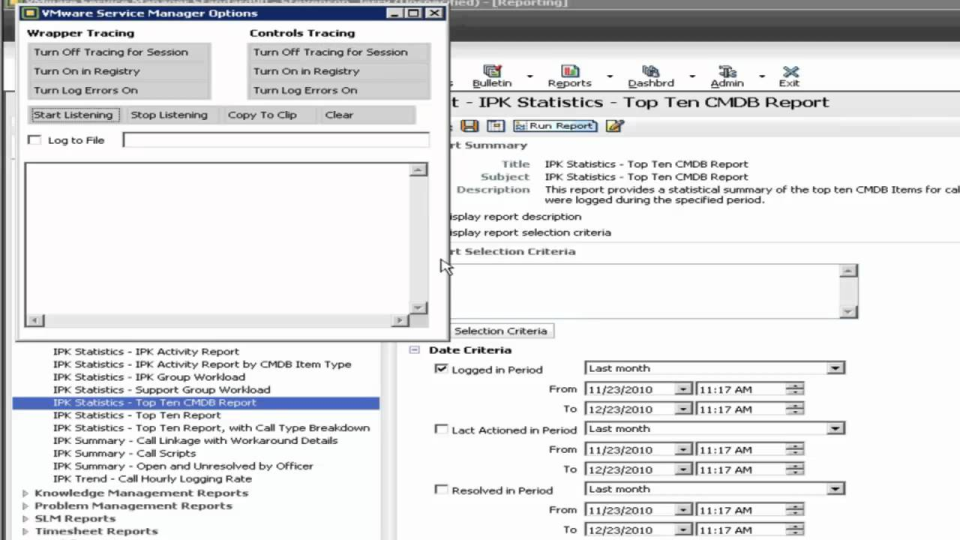Open the Bulletin toolbar icon
This screenshot has width=960, height=540.
(x=492, y=76)
